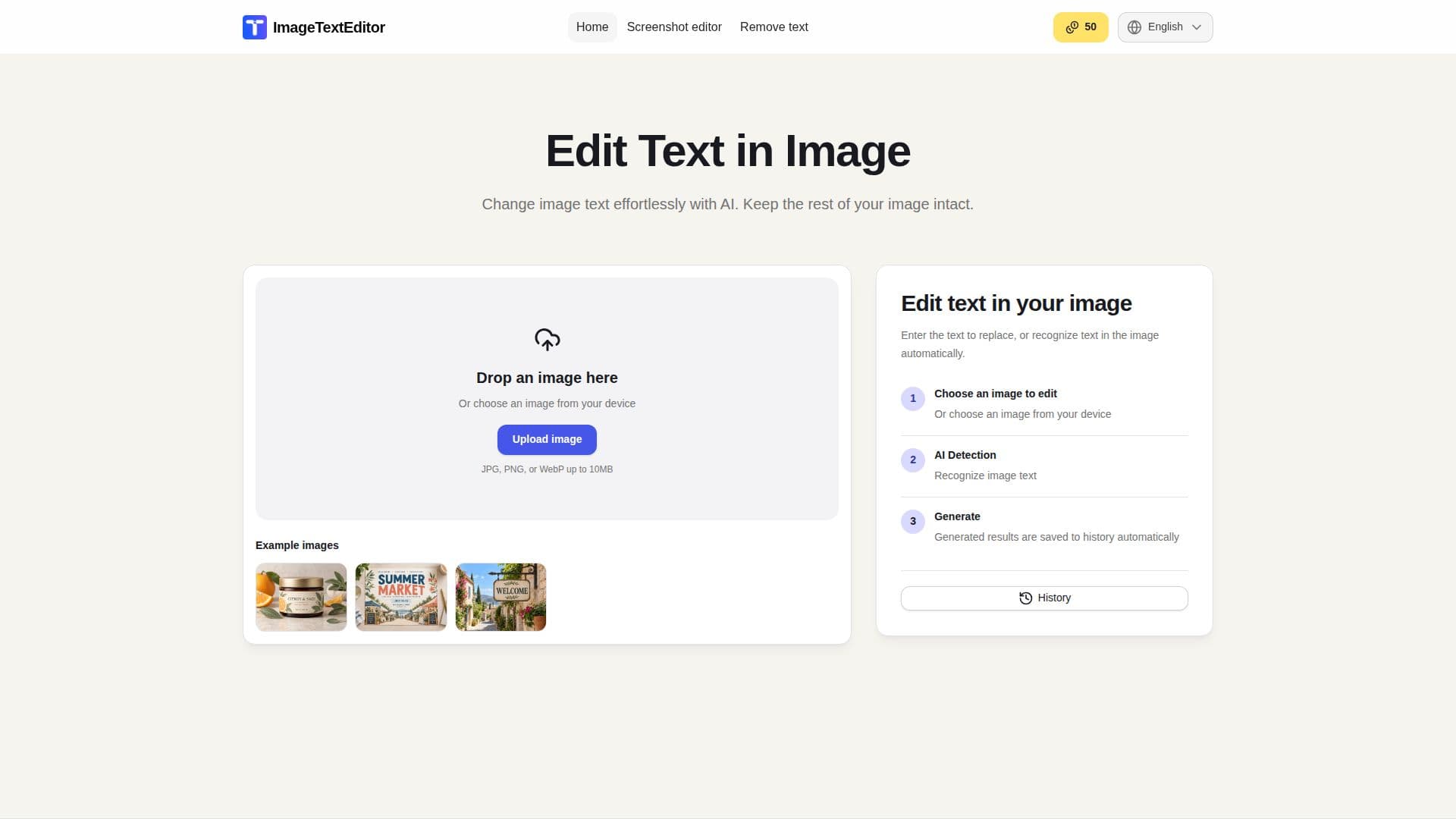Viewport: 1456px width, 819px height.
Task: Click the ImageTextEditor logo icon
Action: (254, 27)
